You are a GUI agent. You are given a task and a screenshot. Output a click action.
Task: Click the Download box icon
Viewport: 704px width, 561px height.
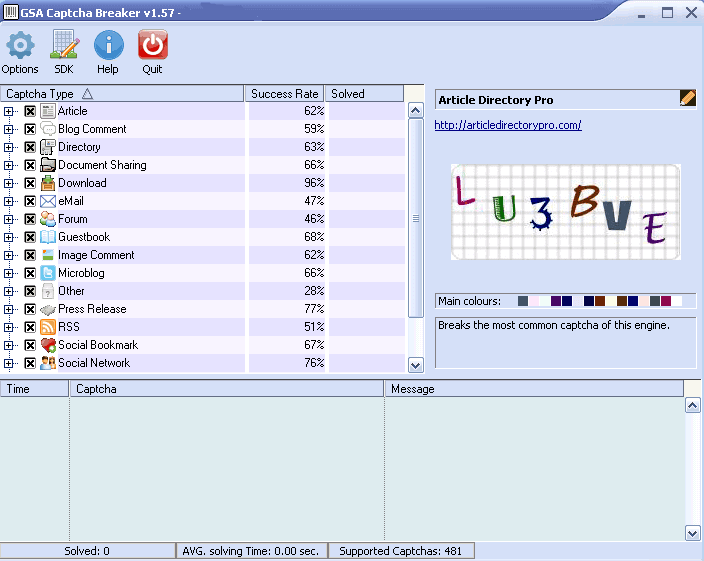point(48,183)
